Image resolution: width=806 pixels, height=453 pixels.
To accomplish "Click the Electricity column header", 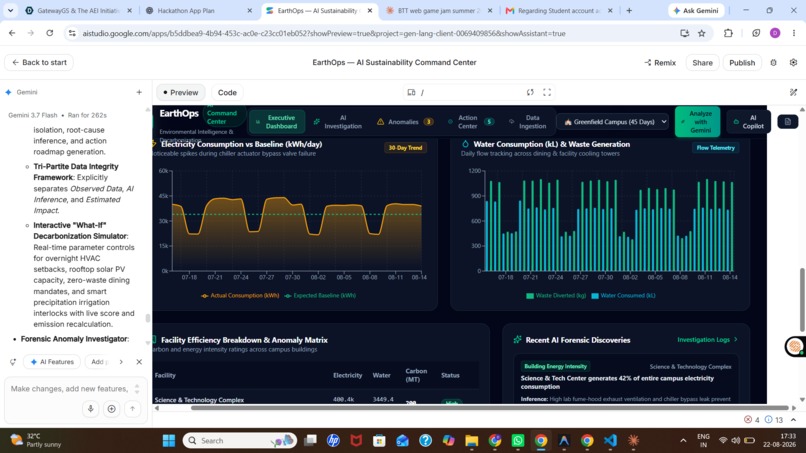I will pos(347,375).
